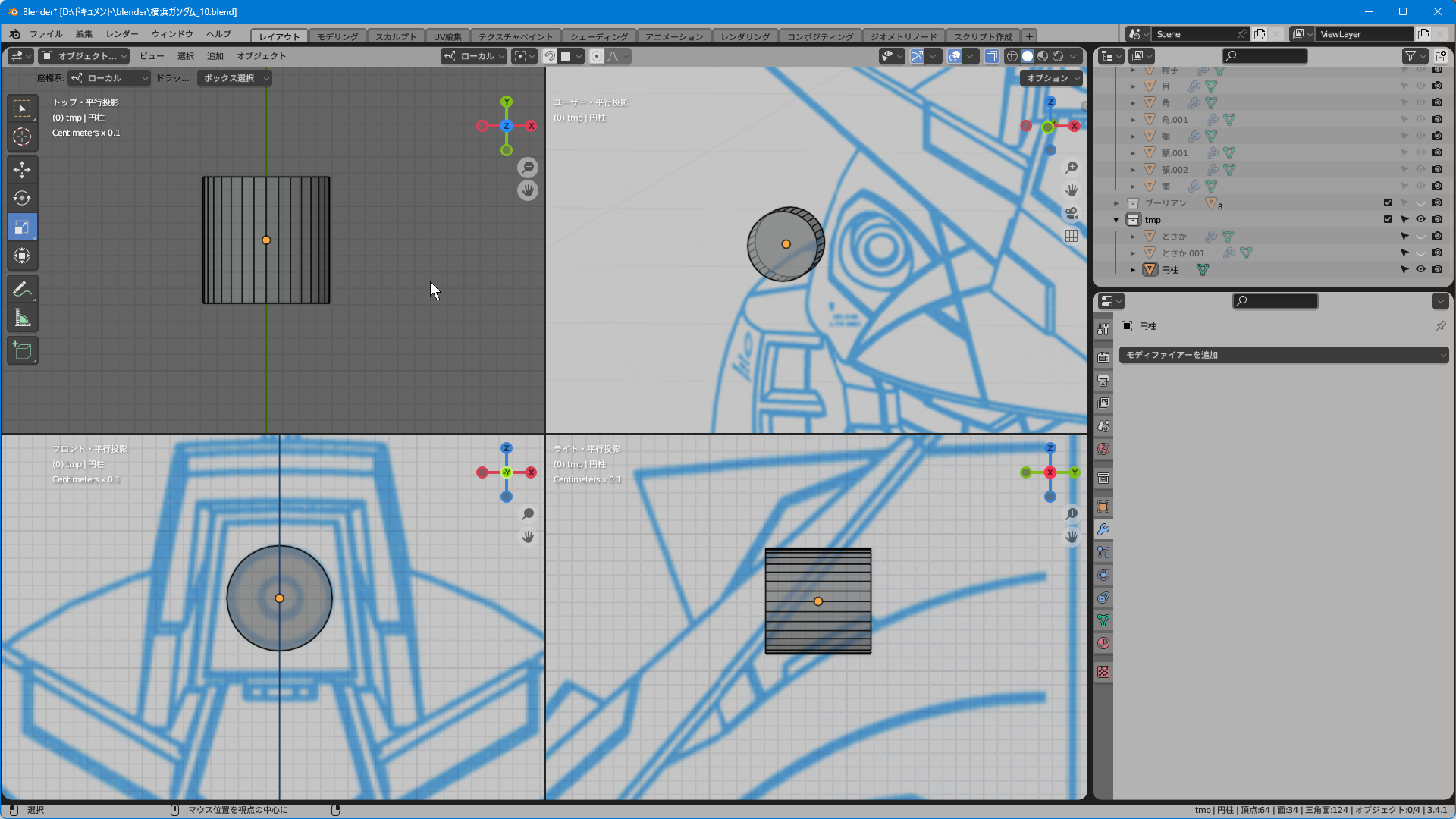Select the Move tool in toolbar
1456x819 pixels.
[22, 169]
